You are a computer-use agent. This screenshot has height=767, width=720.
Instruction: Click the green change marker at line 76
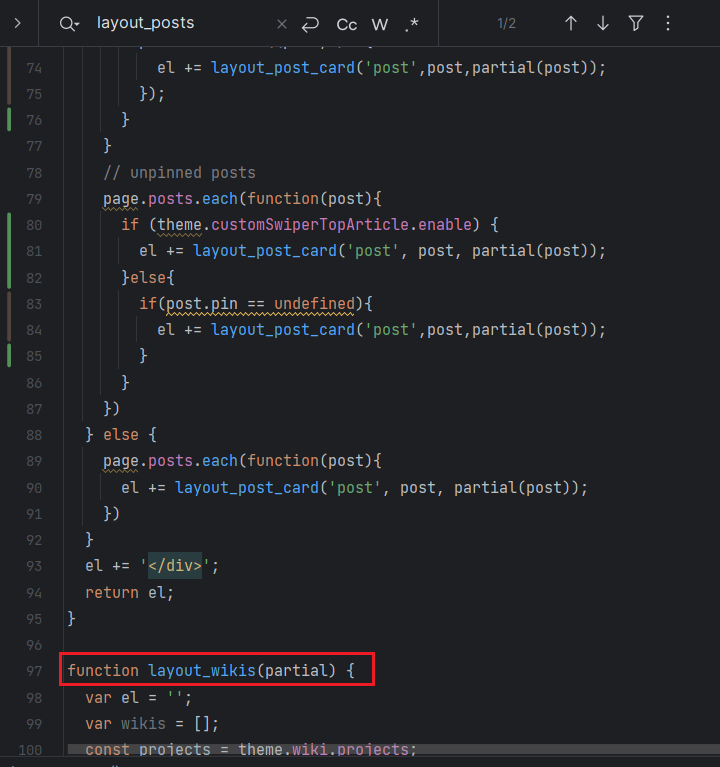coord(9,119)
